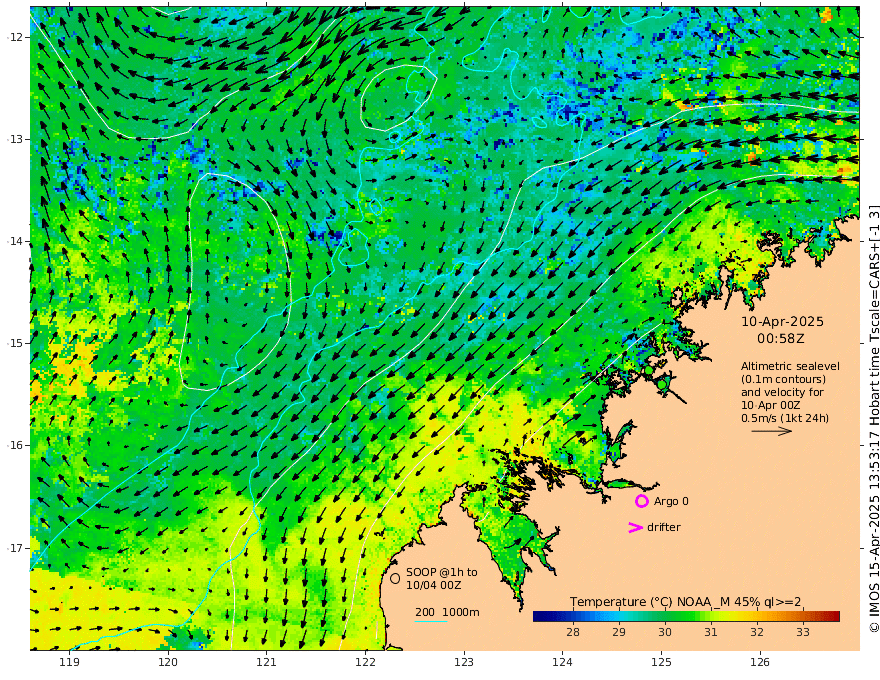The image size is (880, 680).
Task: Click the SOOP legend circle marker
Action: 395,578
